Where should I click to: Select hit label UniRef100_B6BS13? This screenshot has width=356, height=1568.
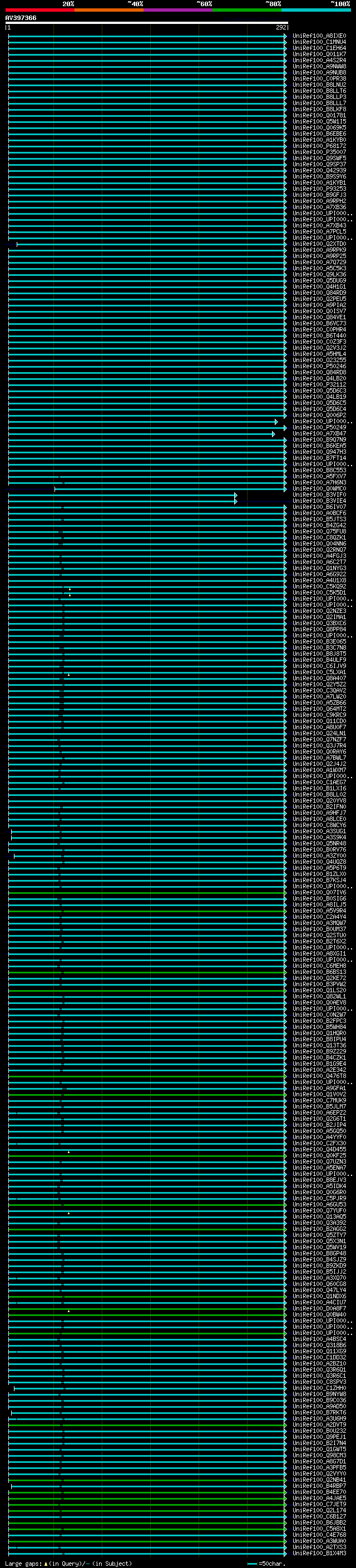click(x=319, y=972)
